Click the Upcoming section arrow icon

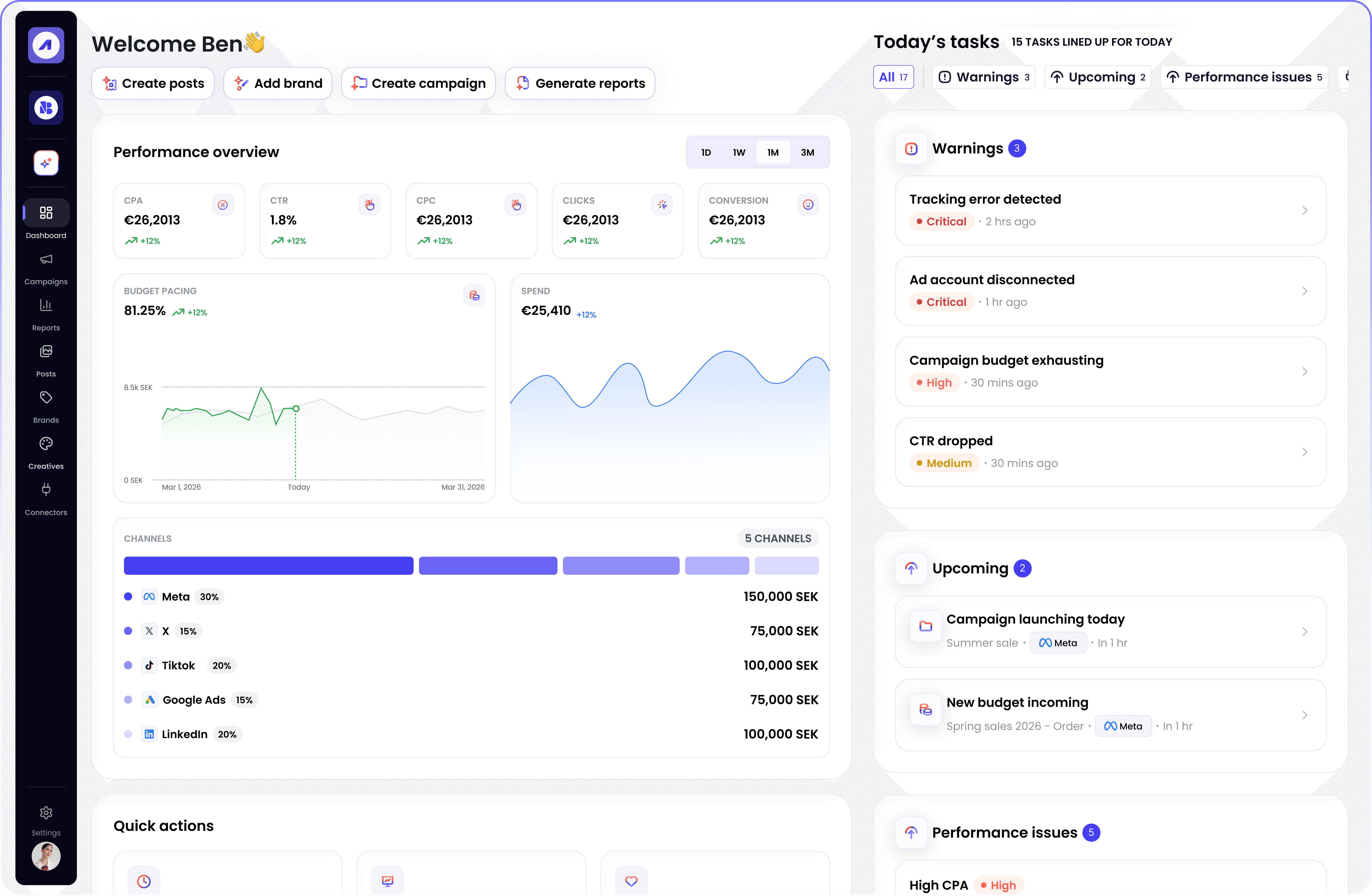point(911,569)
